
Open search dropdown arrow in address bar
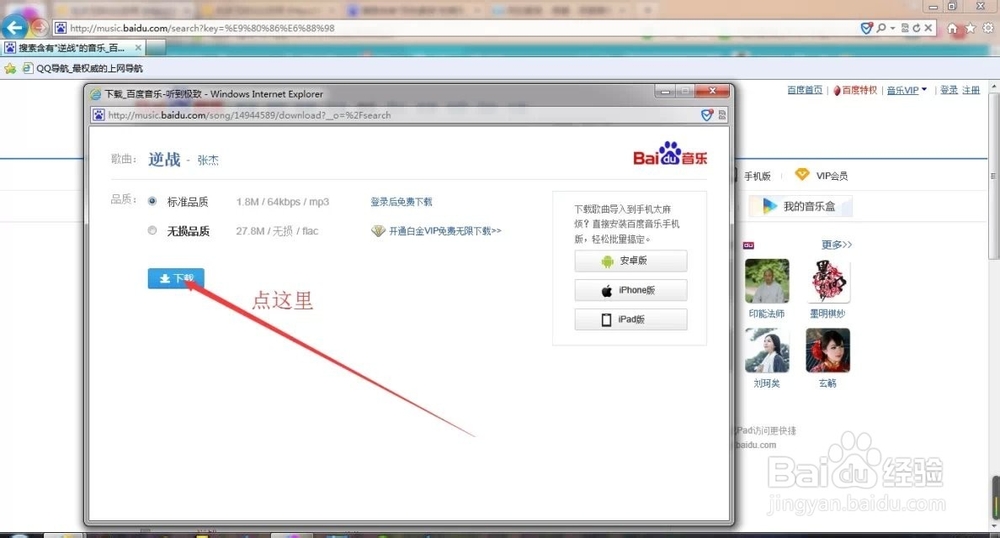[x=892, y=28]
